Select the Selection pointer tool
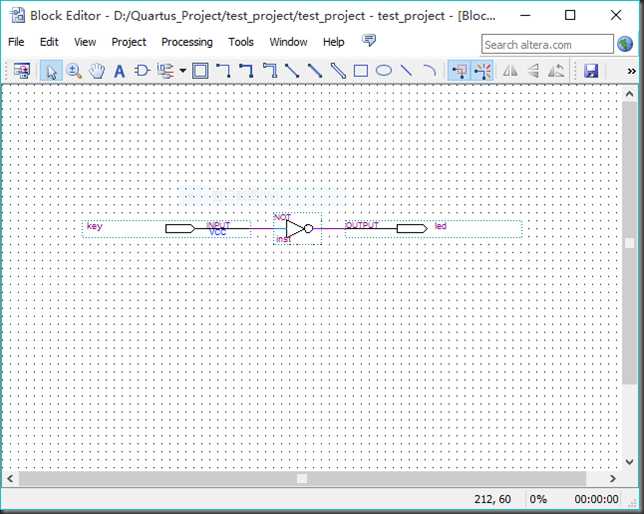Viewport: 644px width, 514px height. (51, 71)
